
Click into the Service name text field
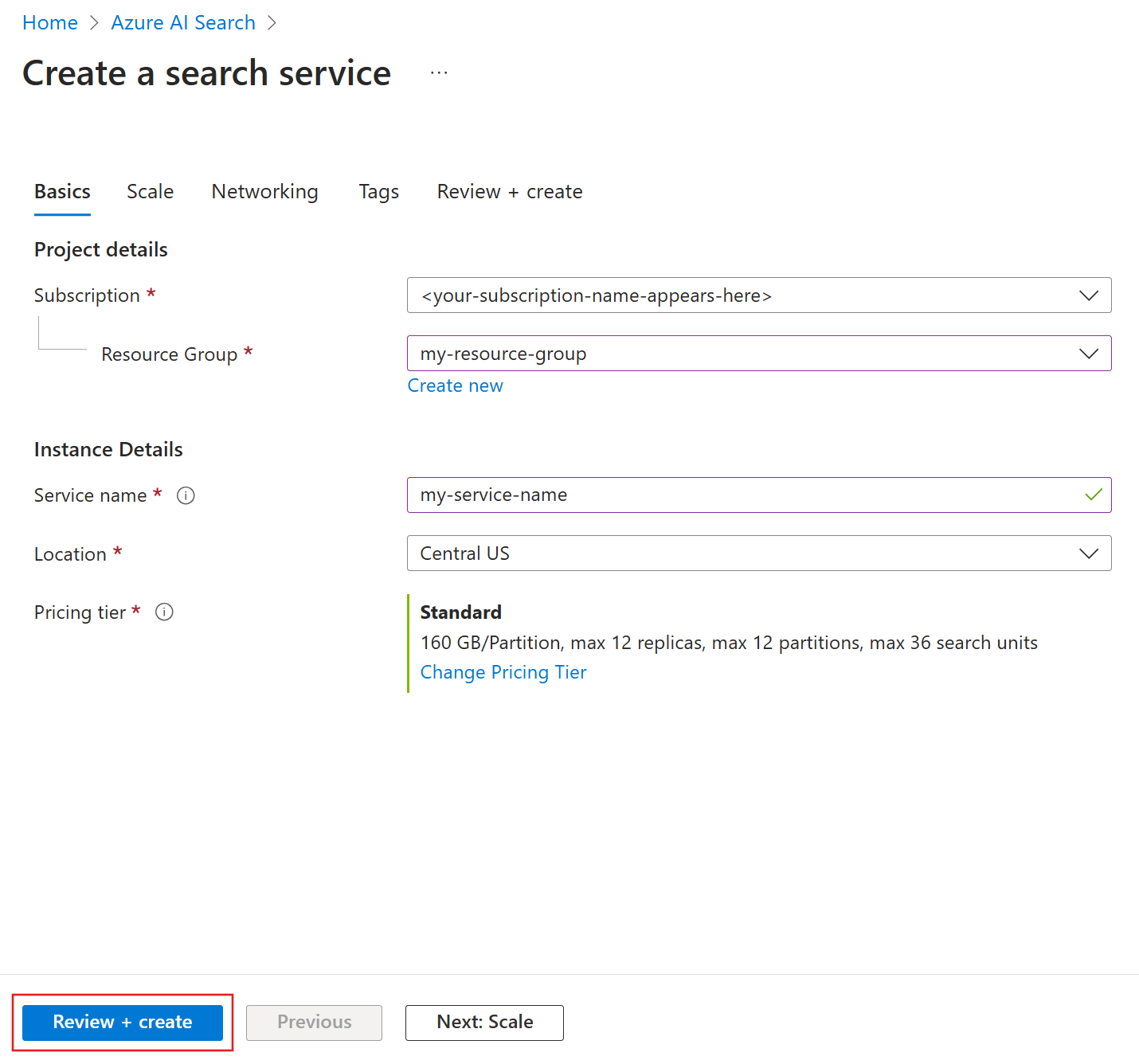(741, 495)
